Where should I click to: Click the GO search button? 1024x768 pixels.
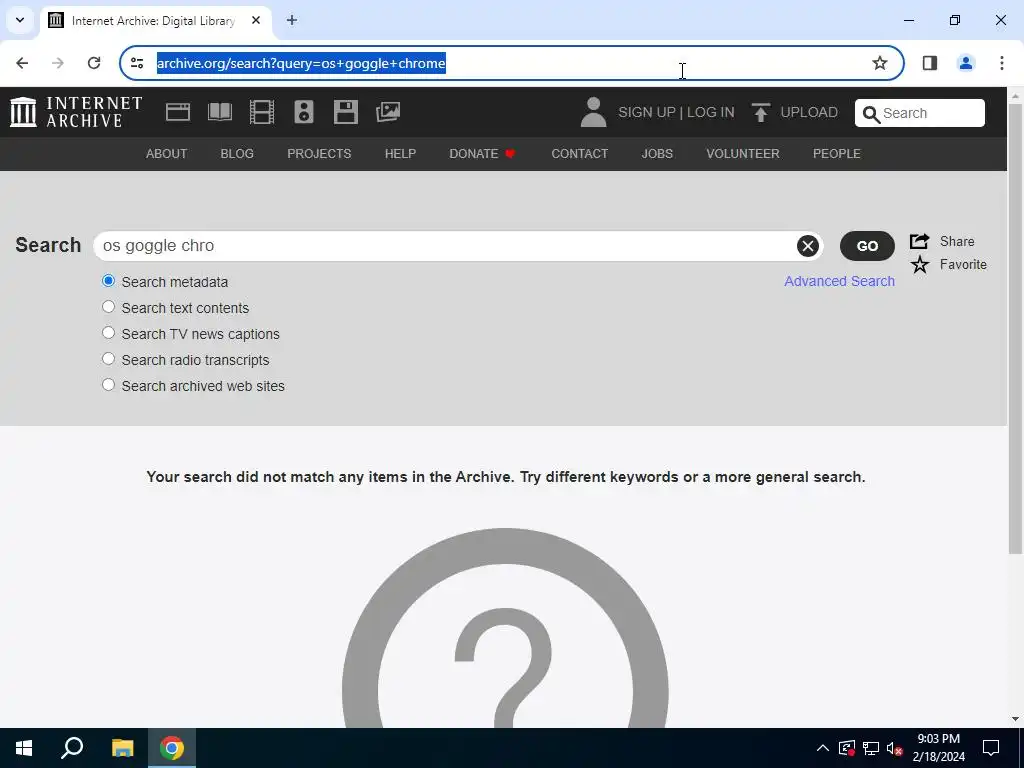[867, 246]
